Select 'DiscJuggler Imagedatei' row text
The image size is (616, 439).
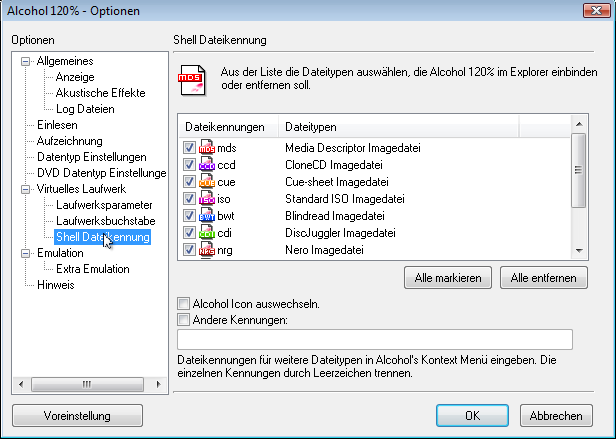tap(341, 233)
